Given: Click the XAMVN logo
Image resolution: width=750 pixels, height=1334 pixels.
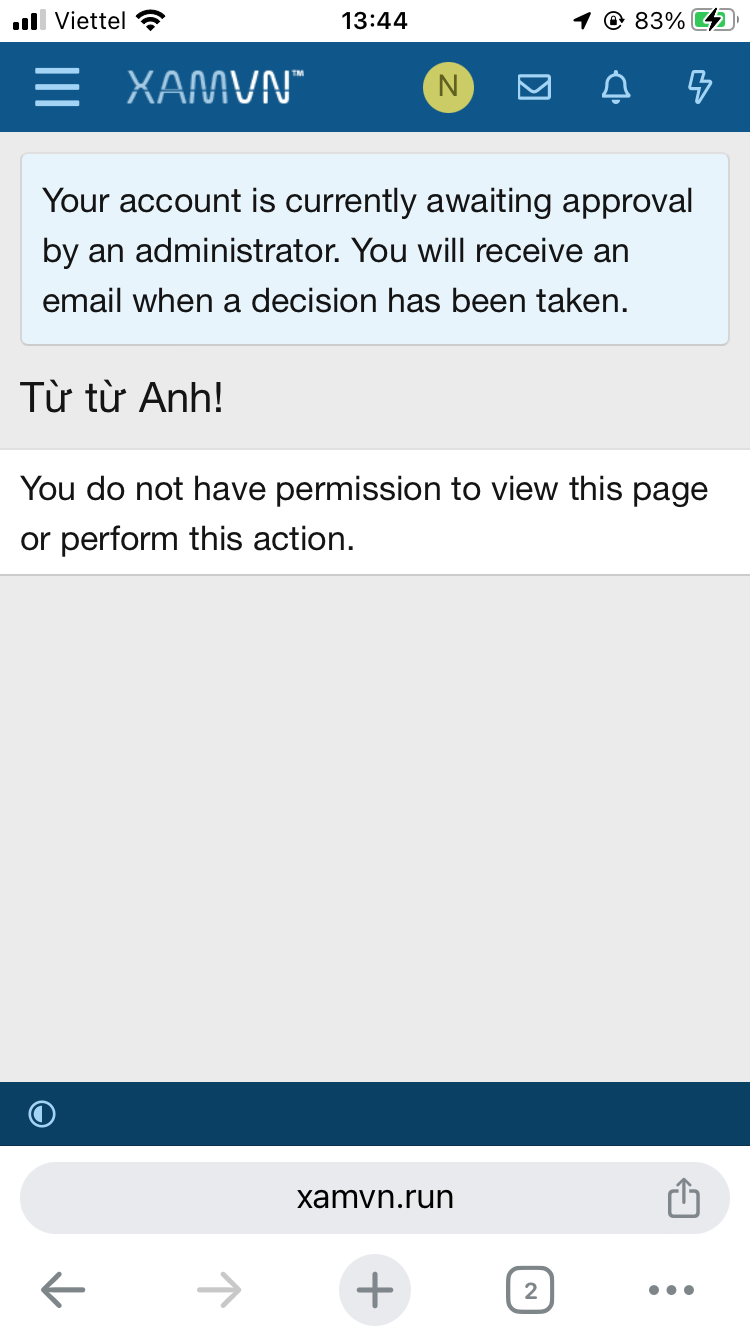Looking at the screenshot, I should [x=216, y=87].
